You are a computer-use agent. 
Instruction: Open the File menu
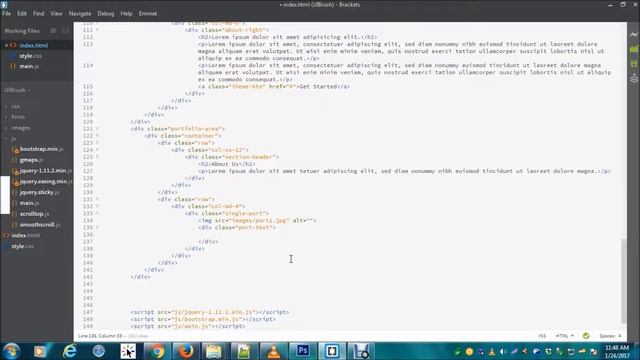click(x=7, y=13)
